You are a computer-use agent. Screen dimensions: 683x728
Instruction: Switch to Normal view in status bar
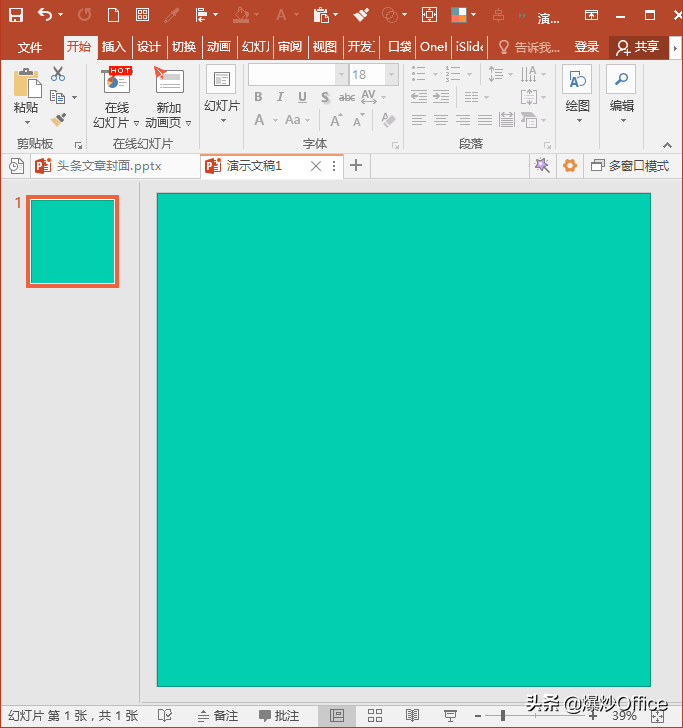(x=337, y=715)
